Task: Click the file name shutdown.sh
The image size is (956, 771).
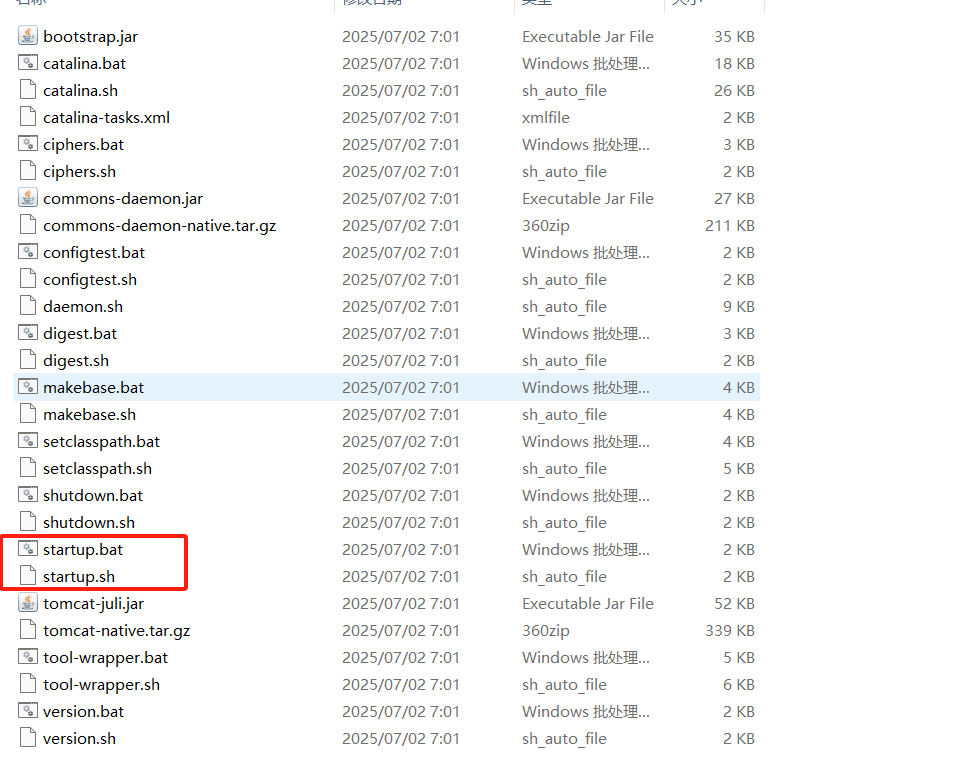Action: (x=89, y=522)
